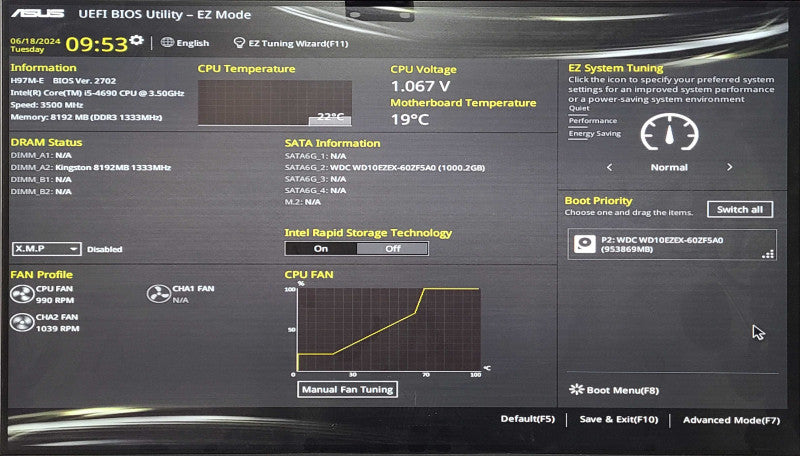Screen dimensions: 800x456
Task: Select next system tuning mode with right arrow
Action: pos(730,167)
